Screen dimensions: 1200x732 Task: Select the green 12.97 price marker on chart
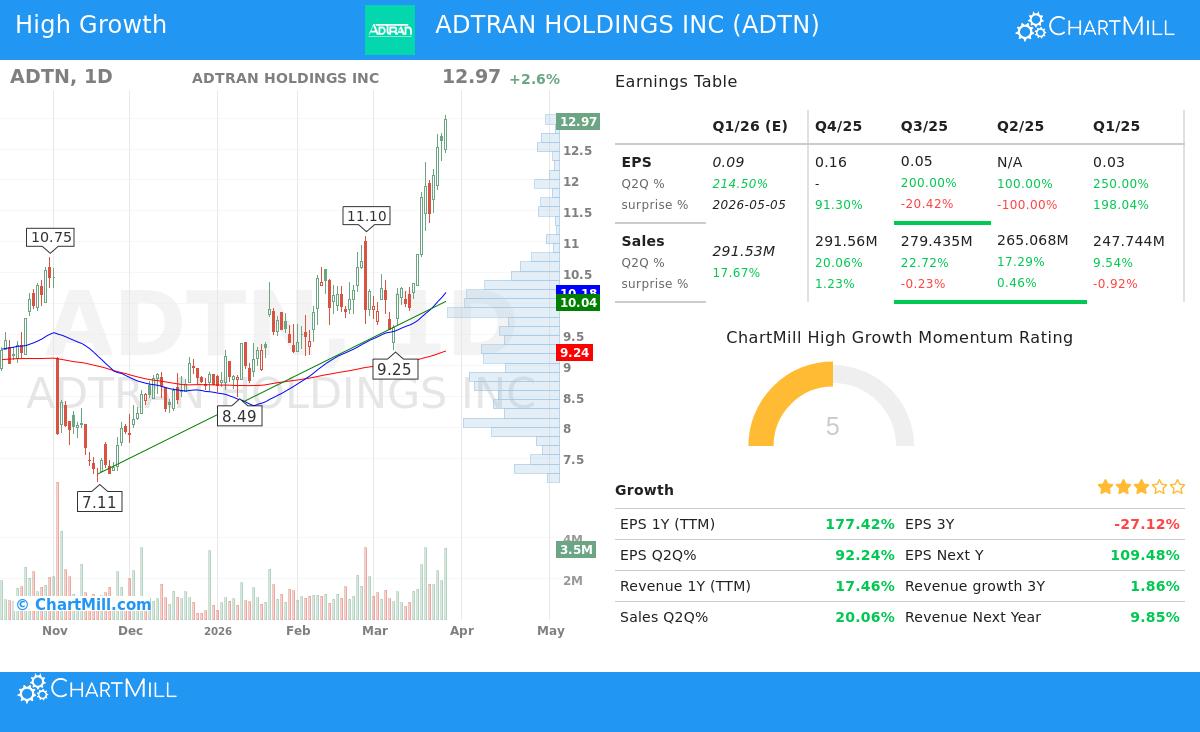point(576,121)
